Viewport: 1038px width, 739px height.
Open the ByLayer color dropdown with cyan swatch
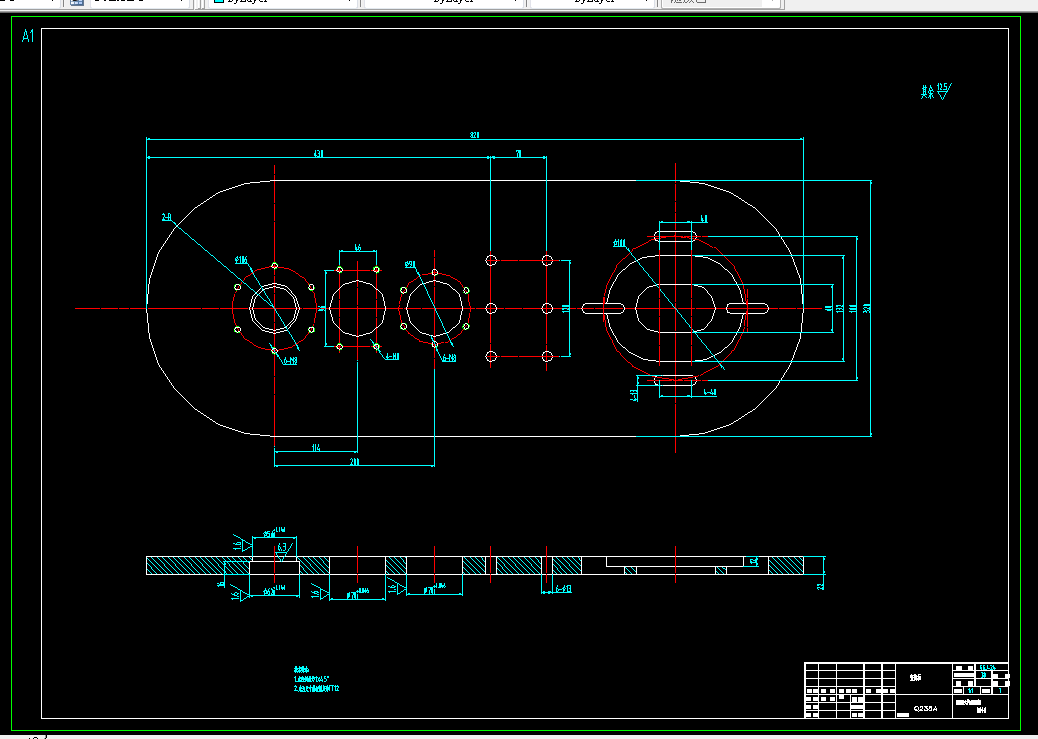coord(284,2)
